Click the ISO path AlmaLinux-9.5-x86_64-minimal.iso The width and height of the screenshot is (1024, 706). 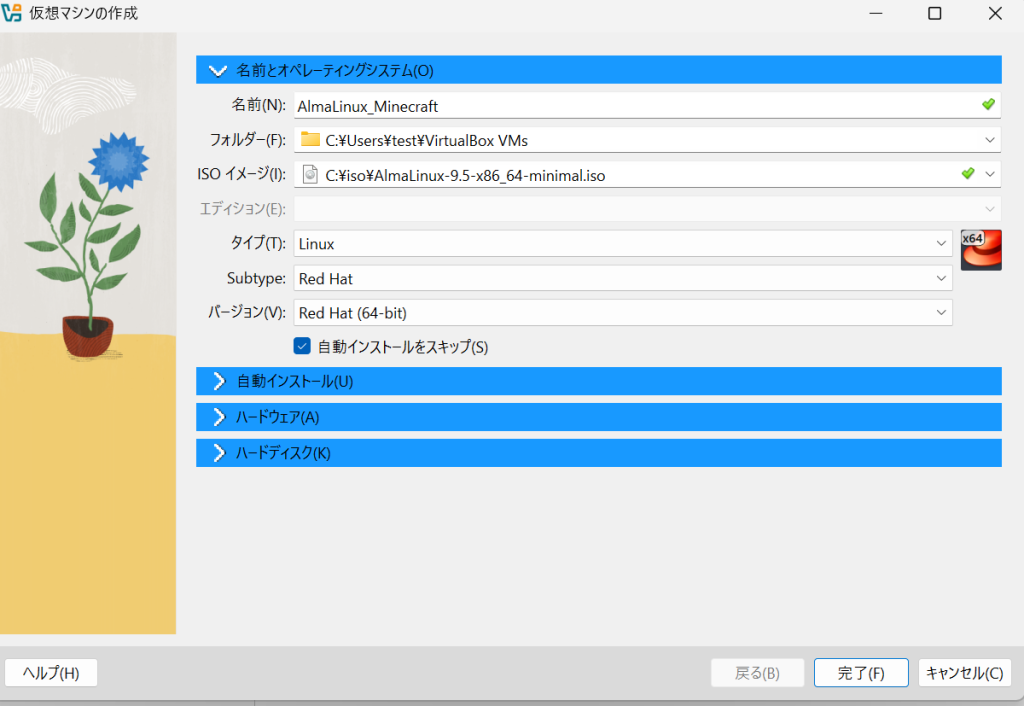point(465,176)
